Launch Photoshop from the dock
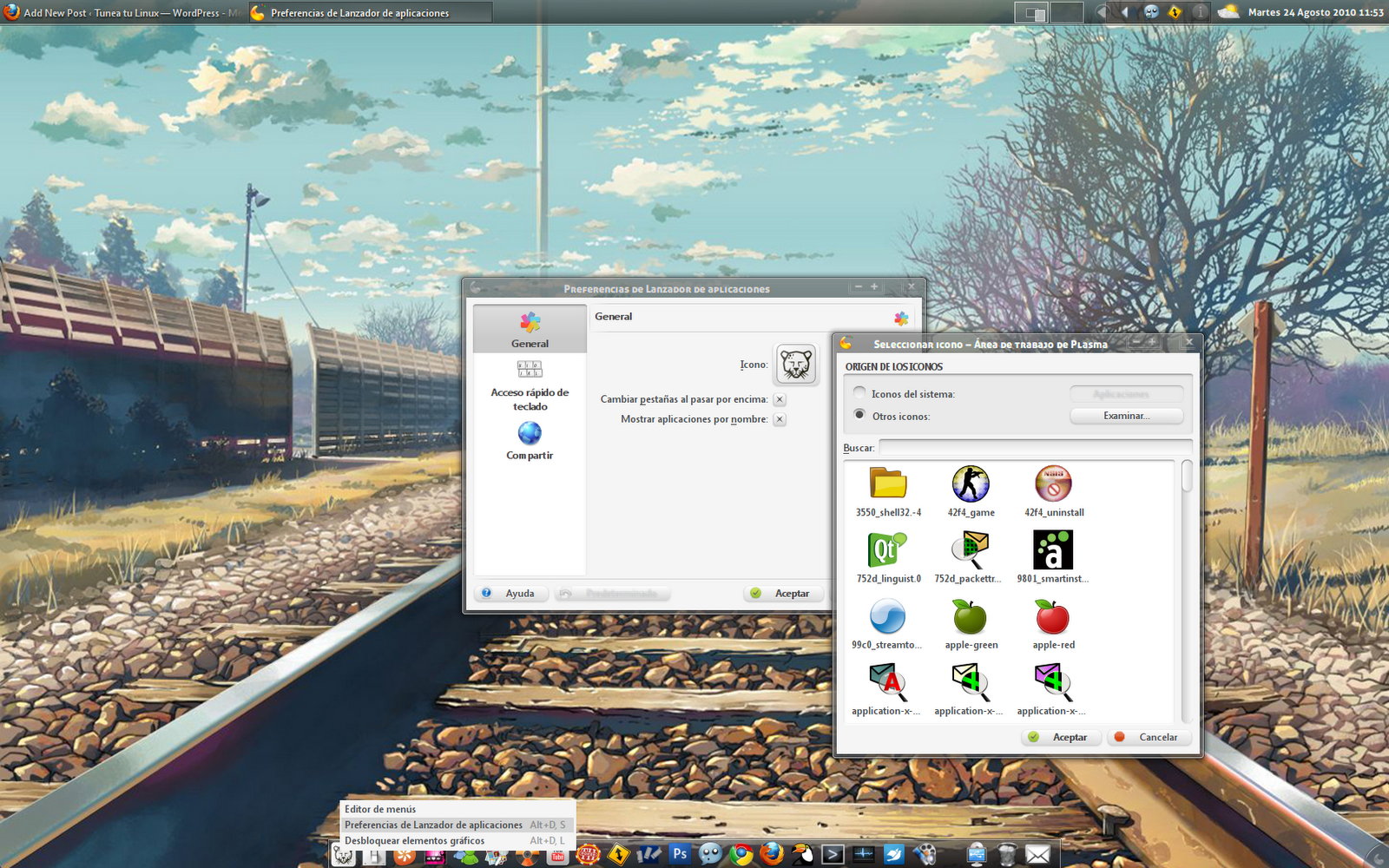 pyautogui.click(x=679, y=854)
